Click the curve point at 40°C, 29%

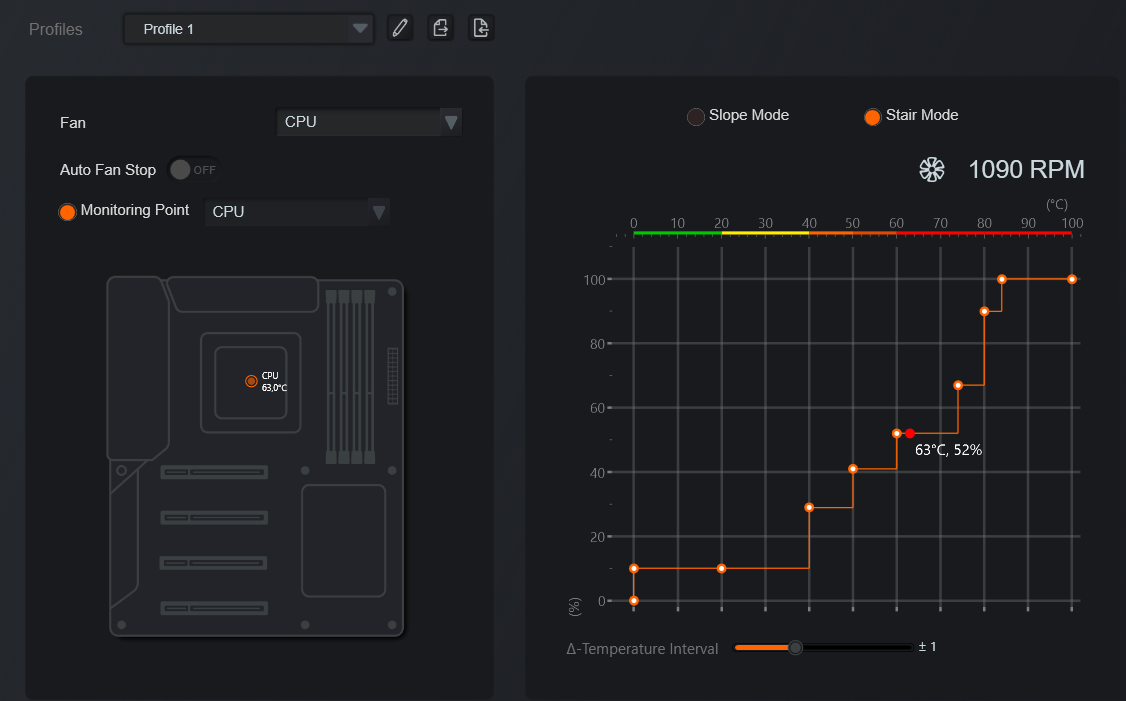tap(809, 508)
